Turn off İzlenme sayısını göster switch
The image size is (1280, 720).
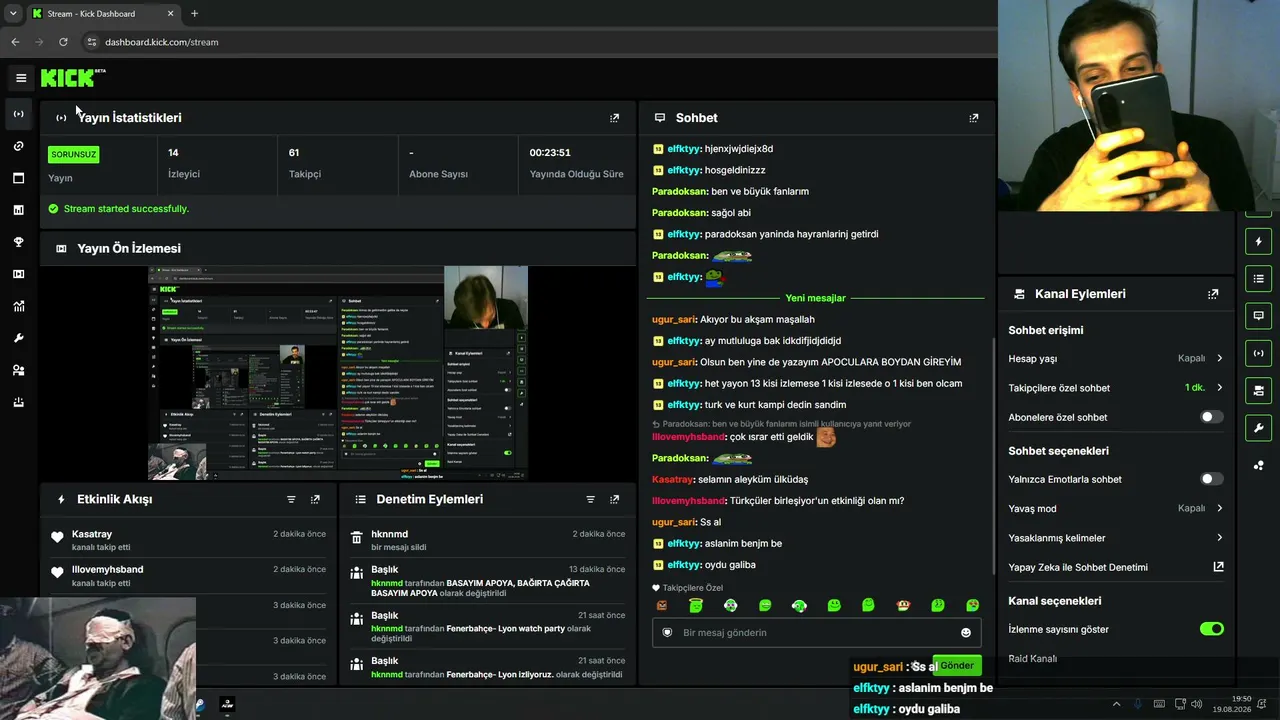[1211, 629]
